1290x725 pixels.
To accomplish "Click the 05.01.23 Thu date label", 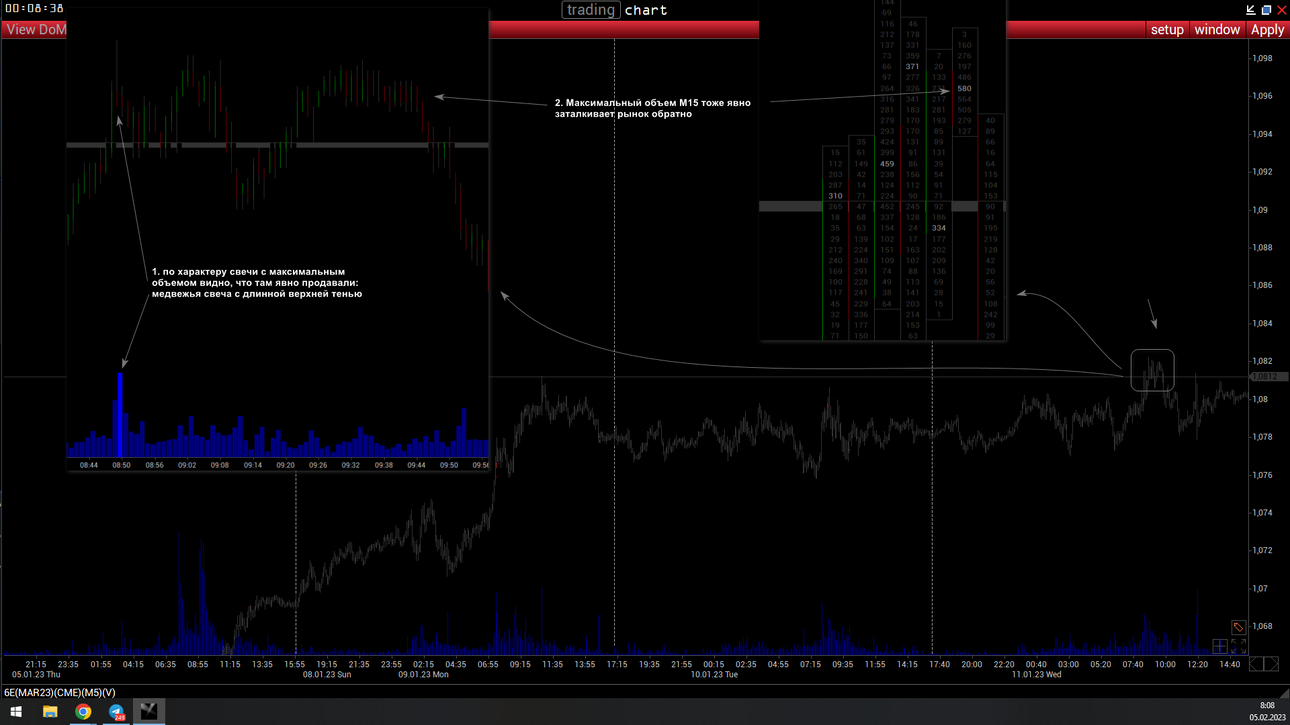I will [x=36, y=675].
